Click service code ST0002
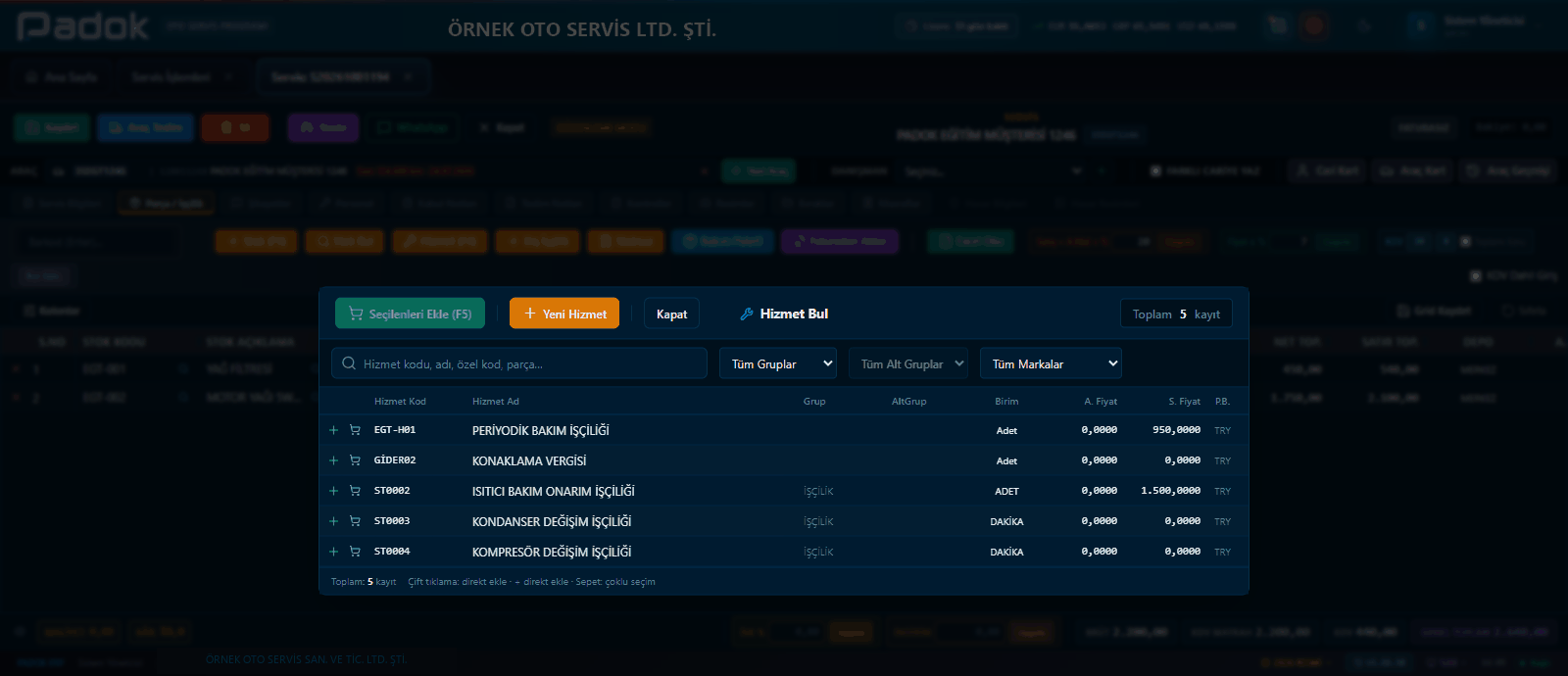 392,491
